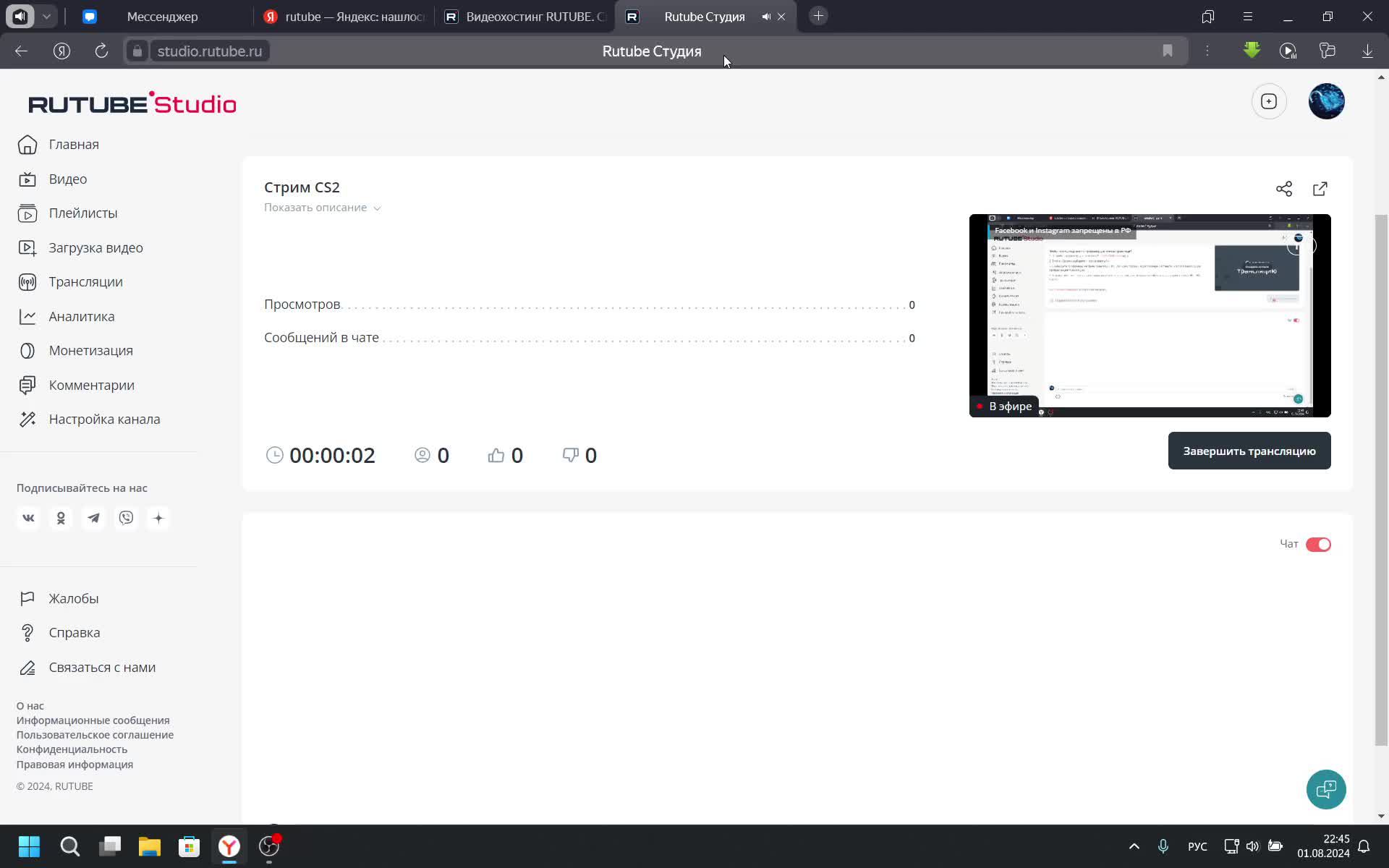Click the studio.rutube.ru address field

210,51
